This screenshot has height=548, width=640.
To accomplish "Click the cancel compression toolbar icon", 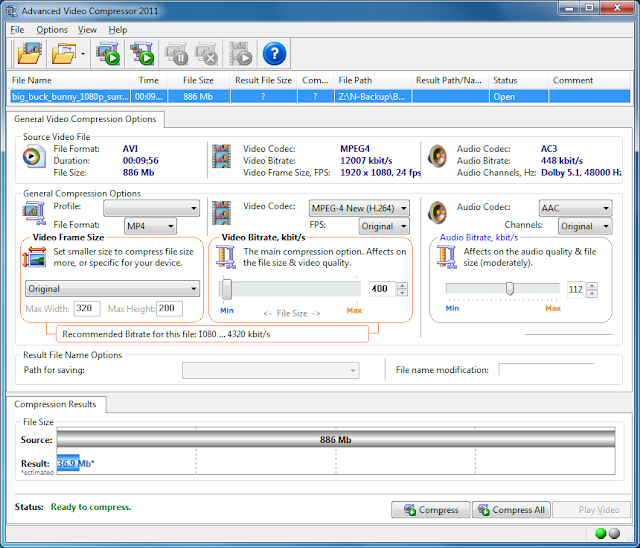I will 206,53.
